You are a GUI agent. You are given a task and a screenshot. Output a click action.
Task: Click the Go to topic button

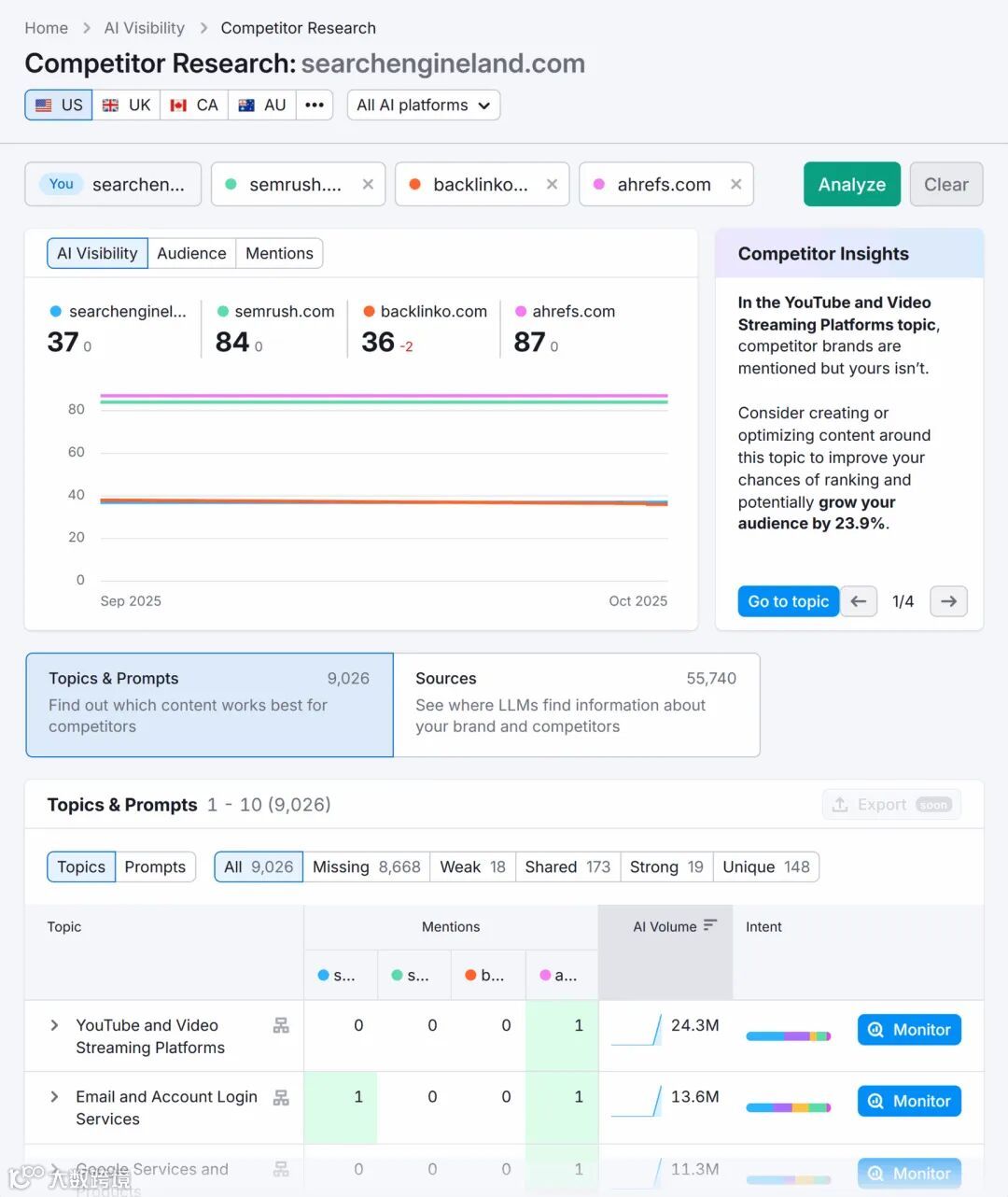788,601
